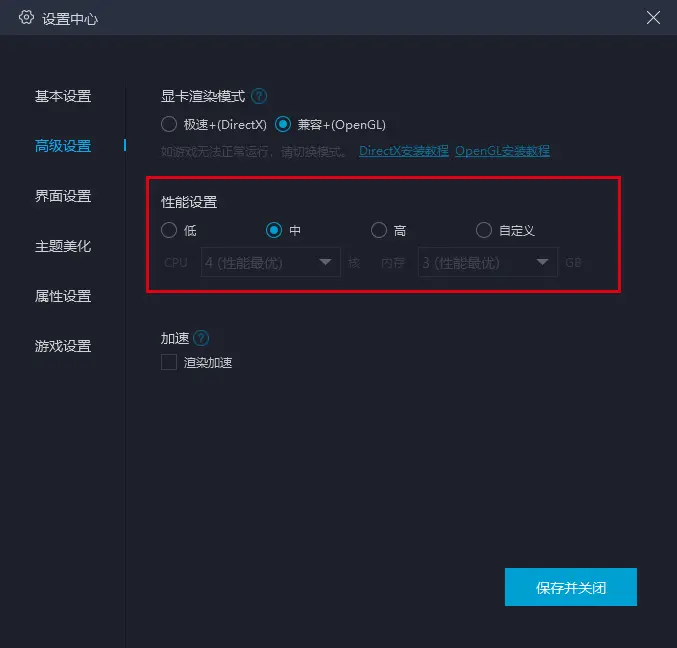Screen dimensions: 677x648
Task: Click the 性能设置 heading text
Action: pyautogui.click(x=189, y=202)
